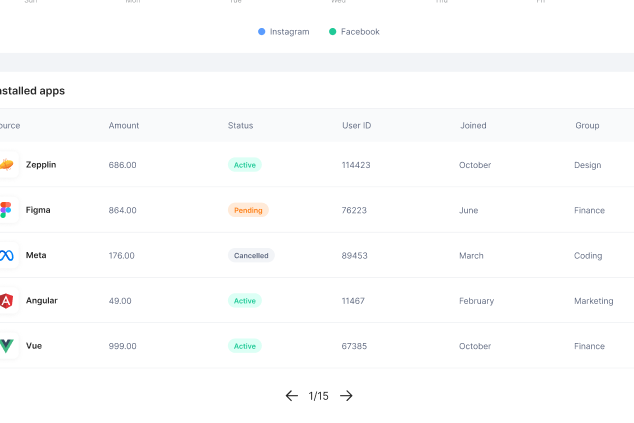
Task: Click the Pending status badge for Figma
Action: (x=248, y=210)
